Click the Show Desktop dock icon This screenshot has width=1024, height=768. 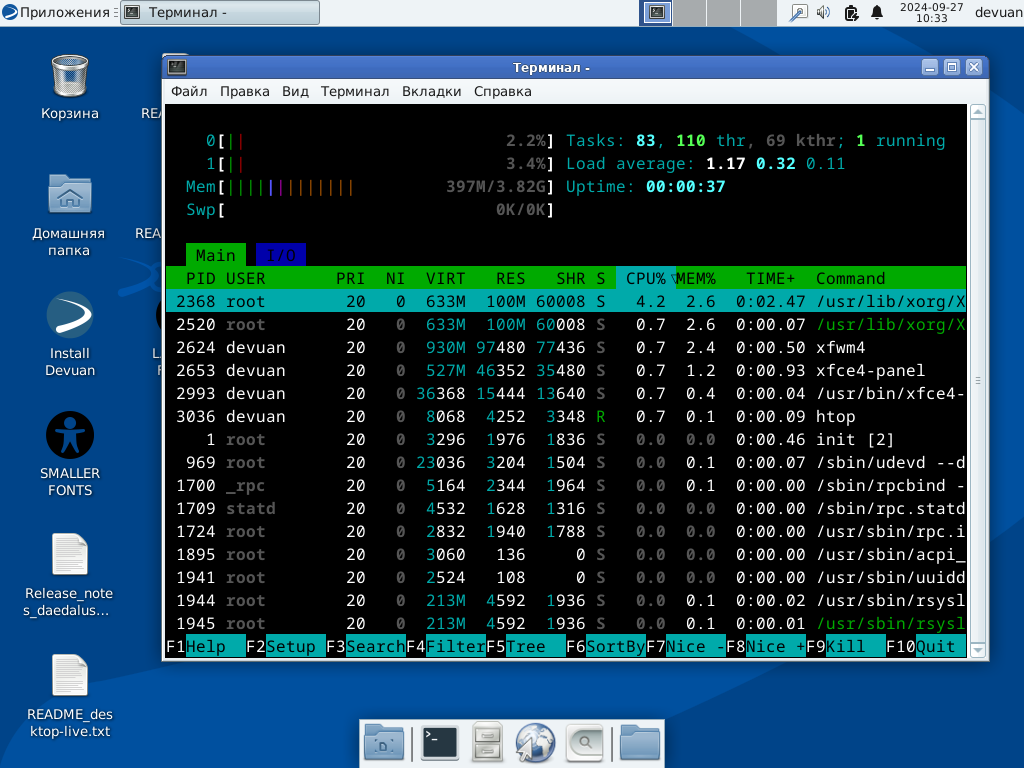point(384,743)
